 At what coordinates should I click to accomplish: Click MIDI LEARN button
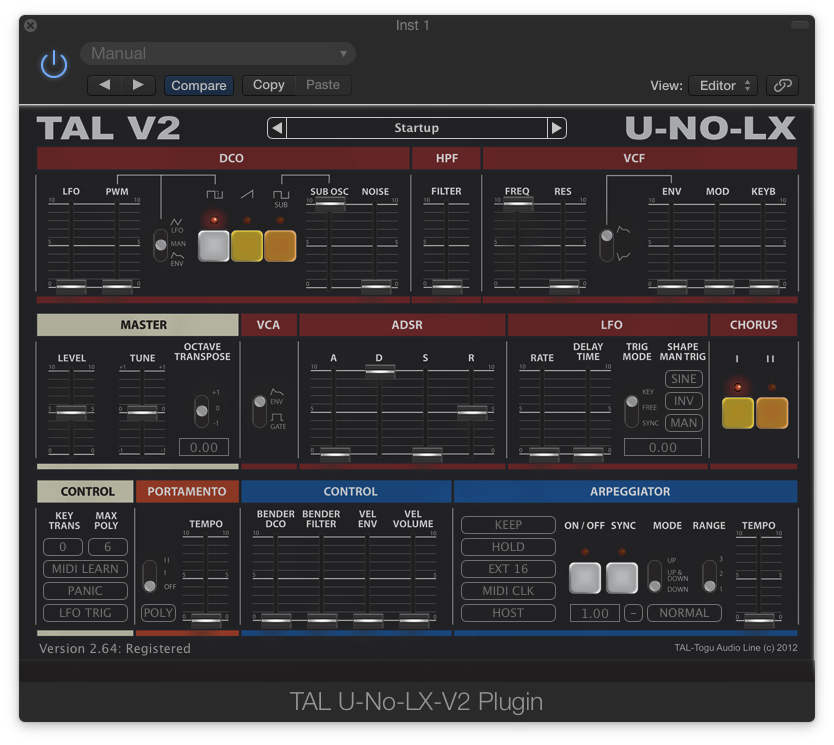coord(85,569)
